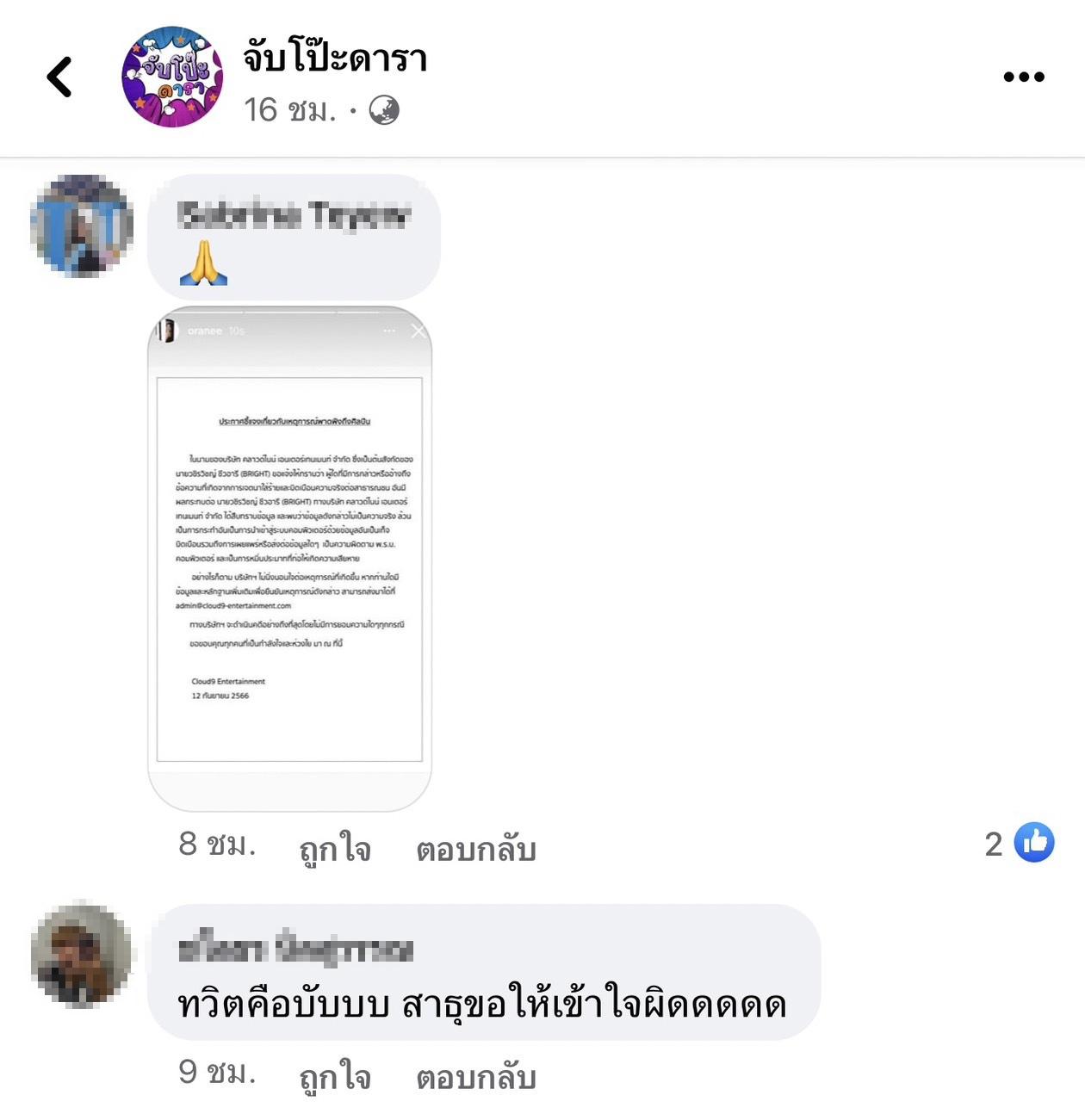Tap the 9 ชม. comment timestamp
The width and height of the screenshot is (1085, 1120).
pyautogui.click(x=217, y=1073)
